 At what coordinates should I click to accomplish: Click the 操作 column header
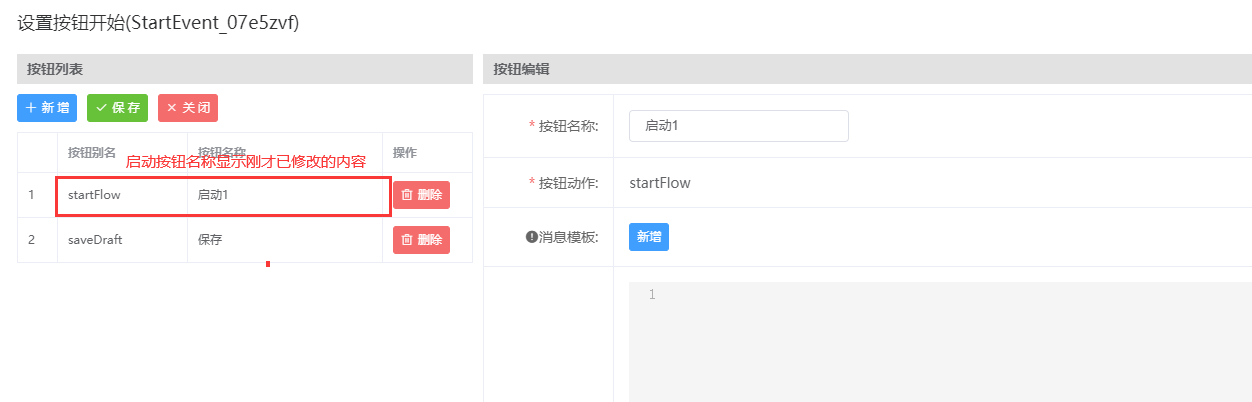point(405,153)
